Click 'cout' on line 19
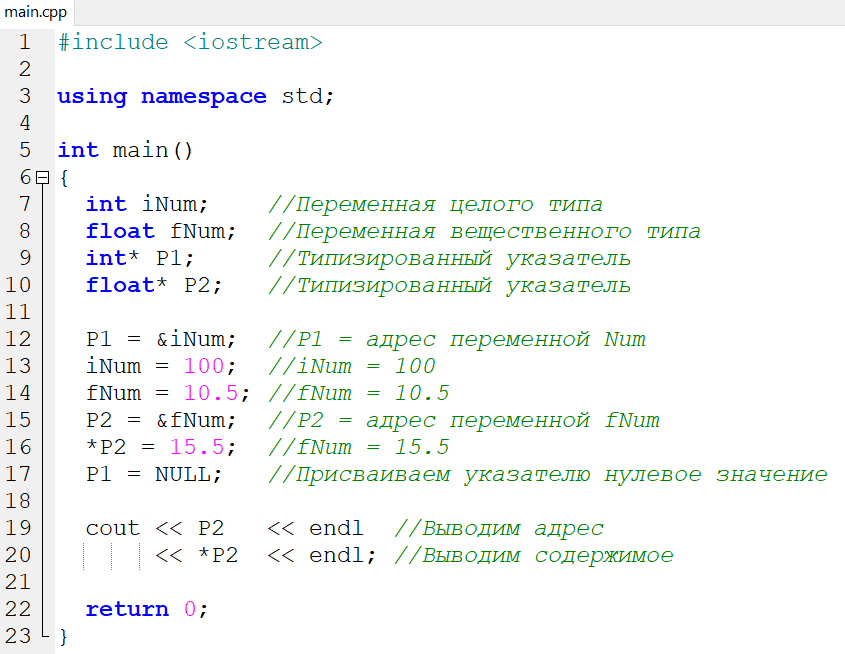Screen dimensions: 845x654 [x=113, y=528]
